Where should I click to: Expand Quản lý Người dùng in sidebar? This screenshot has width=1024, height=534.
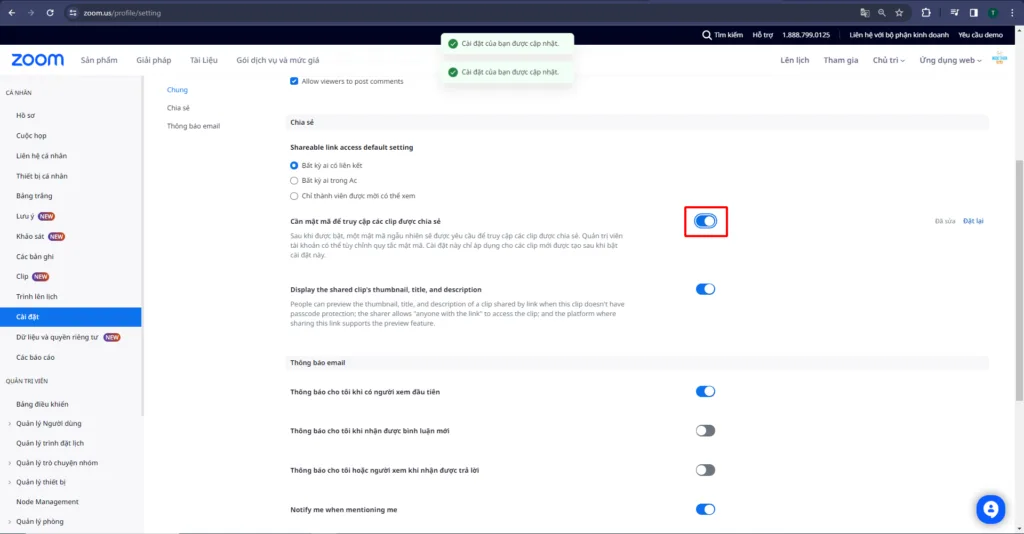(x=48, y=423)
